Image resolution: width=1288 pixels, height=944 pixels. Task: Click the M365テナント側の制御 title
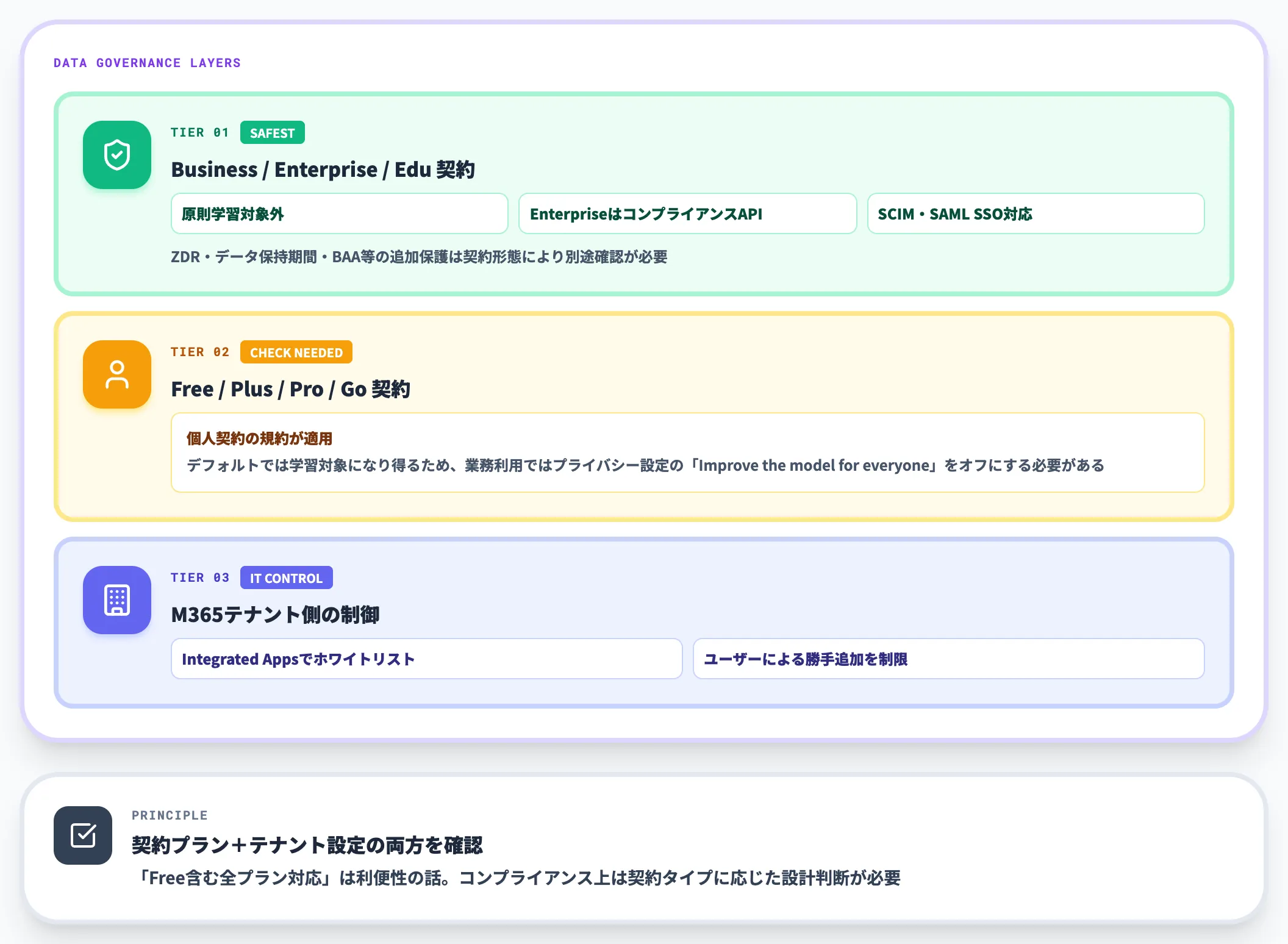(x=276, y=615)
